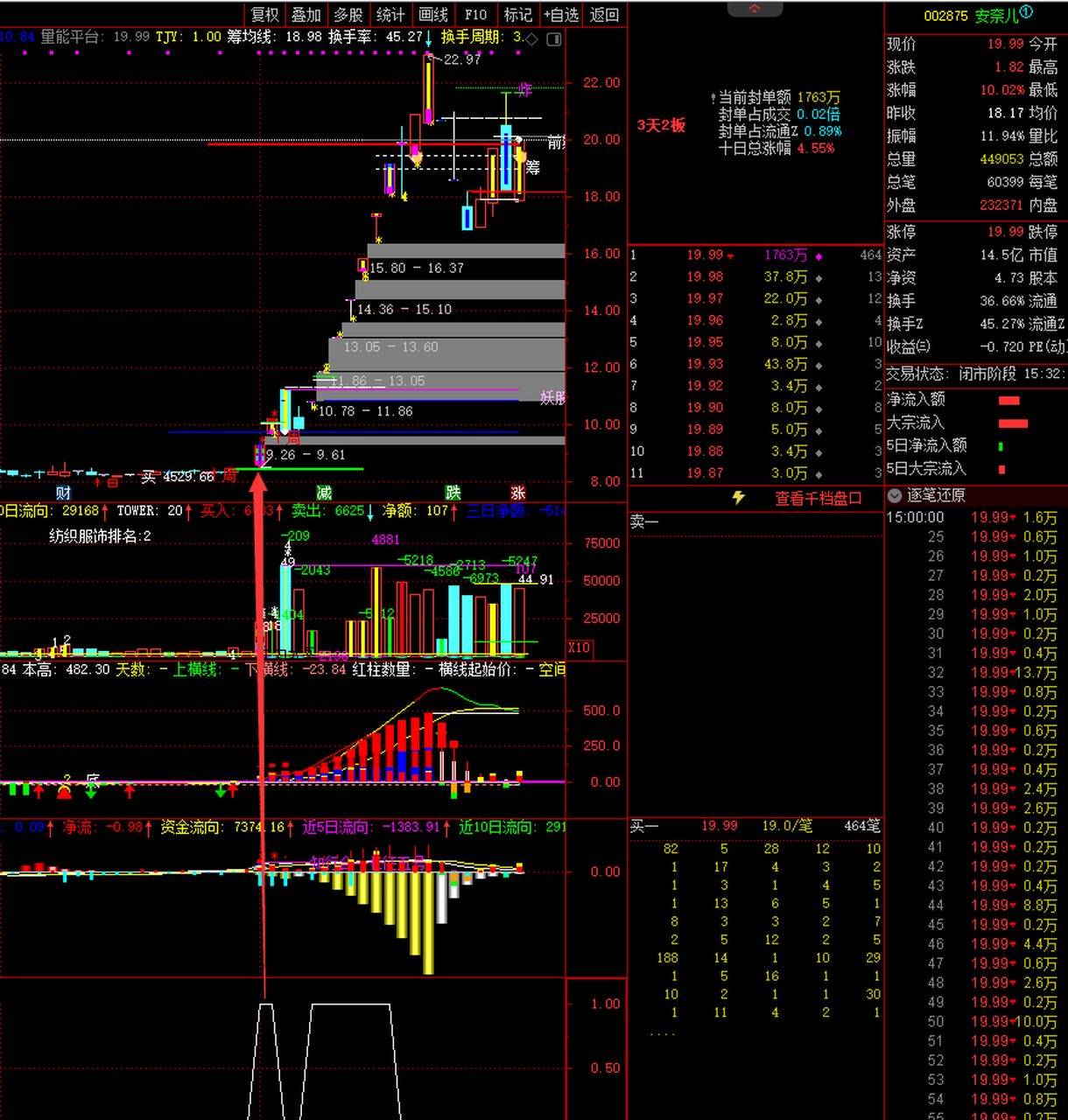Click the red 涨 marker
The width and height of the screenshot is (1068, 1120).
click(518, 493)
